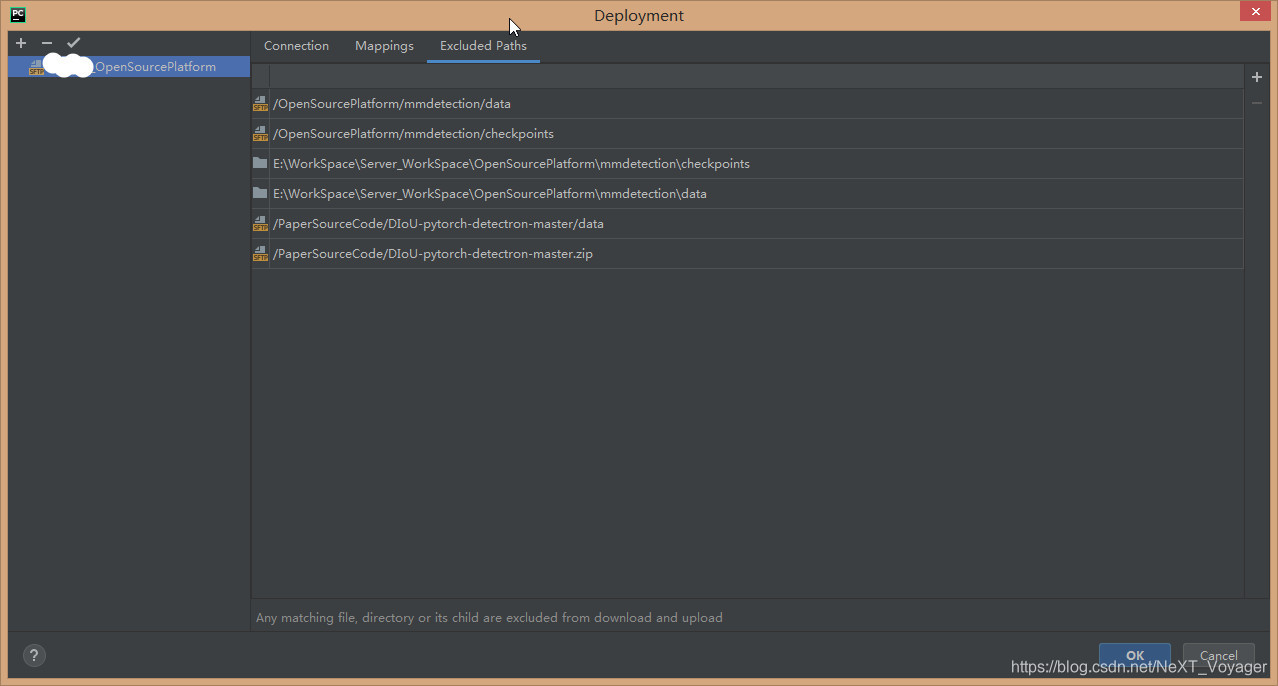
Task: Open help with the question mark button
Action: tap(34, 656)
